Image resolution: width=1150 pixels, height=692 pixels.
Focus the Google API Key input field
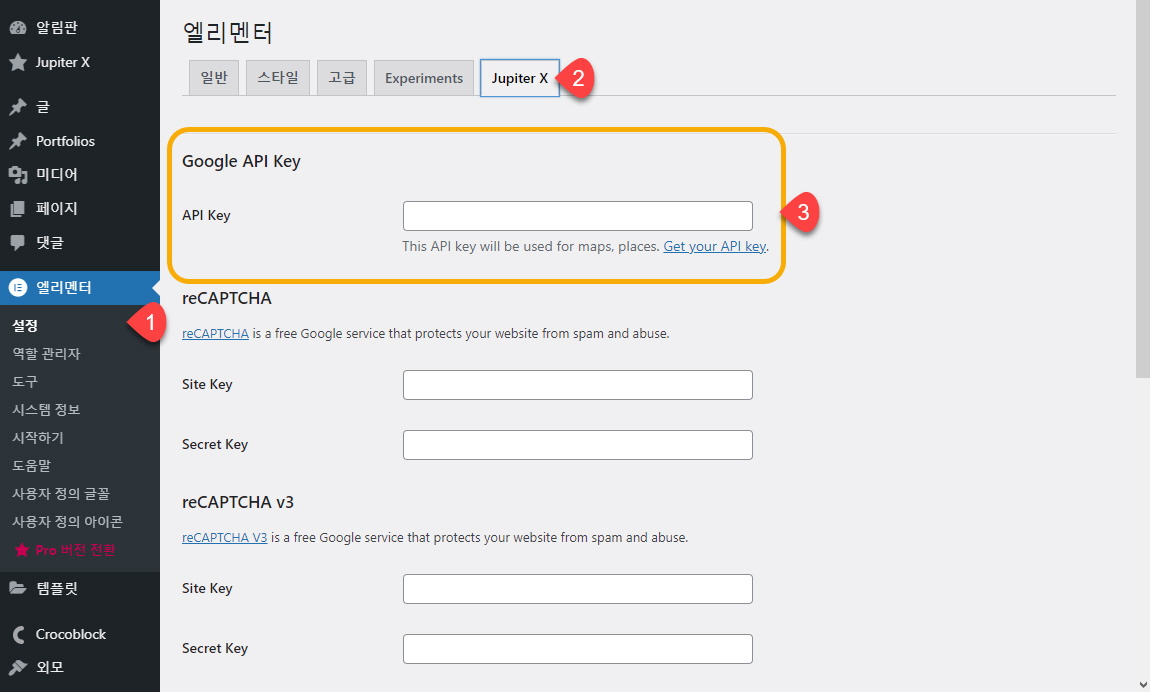tap(578, 216)
